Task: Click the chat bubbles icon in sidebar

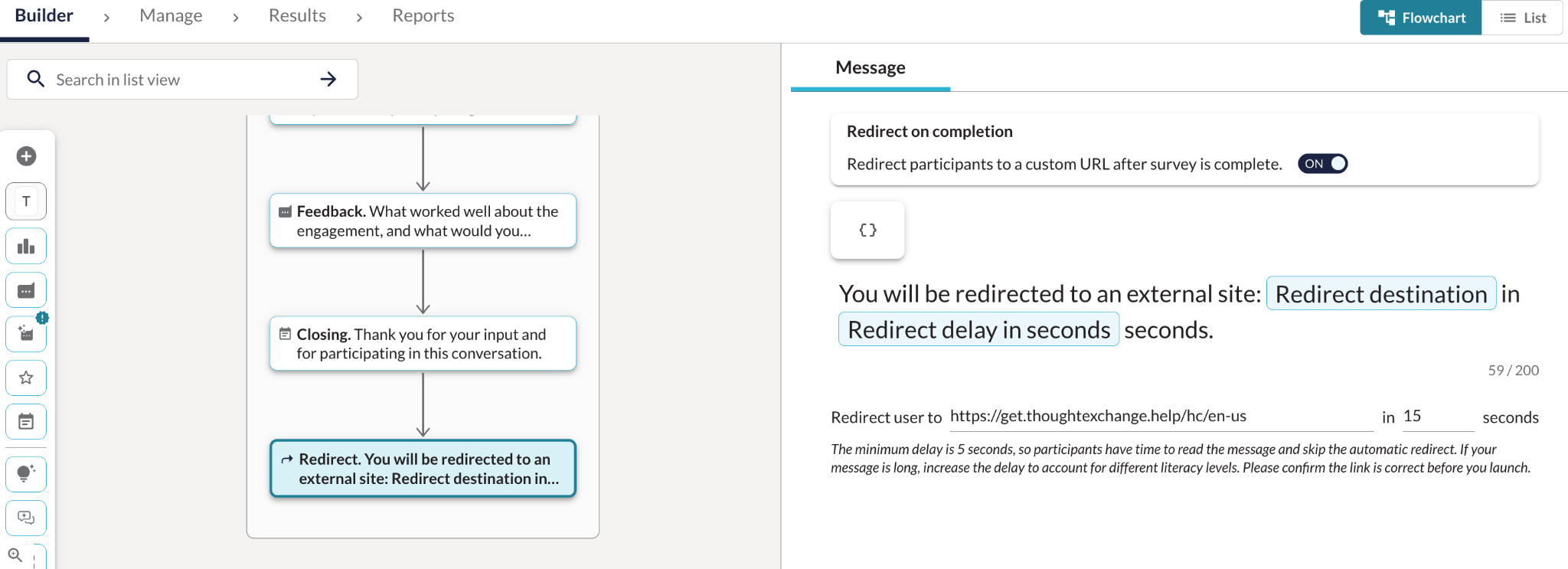Action: (26, 518)
